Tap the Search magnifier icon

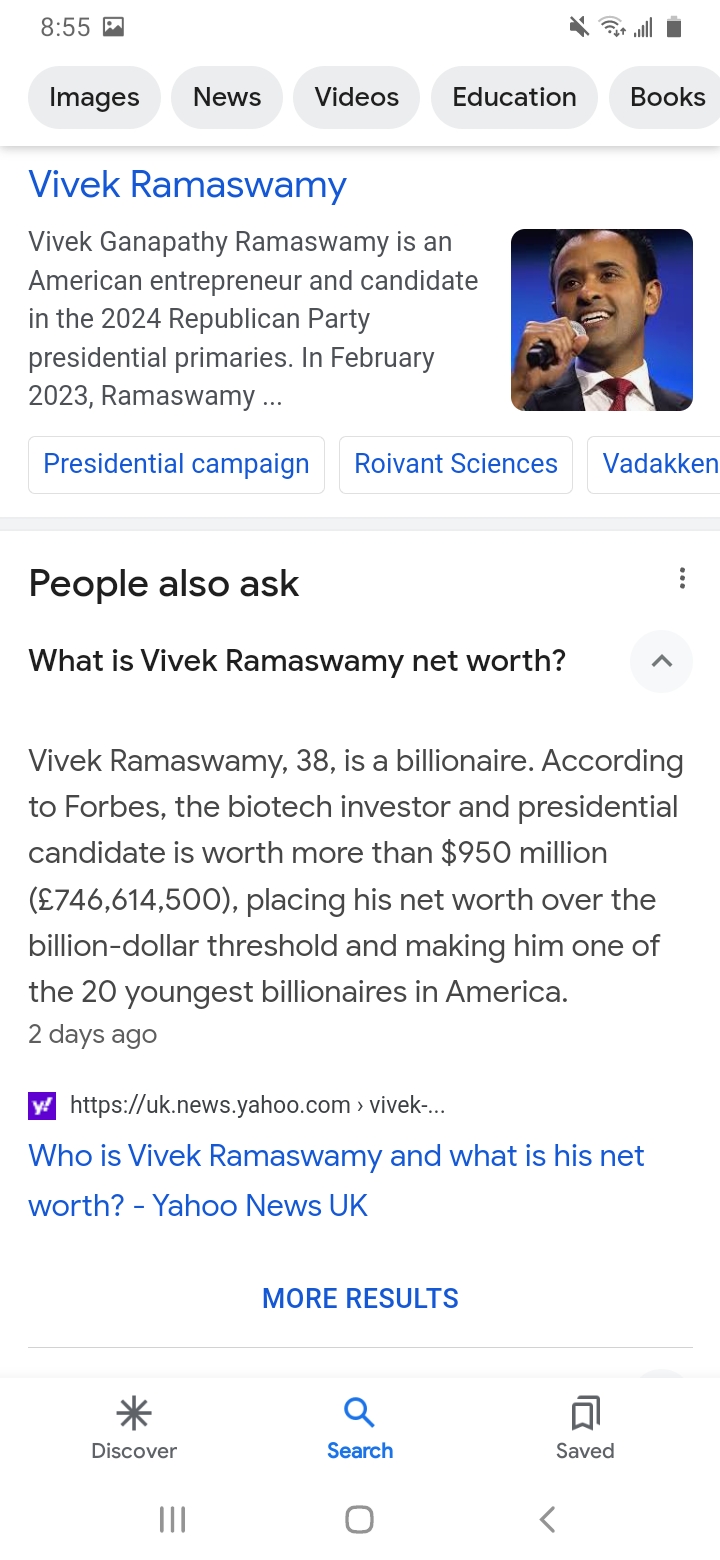pyautogui.click(x=359, y=1413)
